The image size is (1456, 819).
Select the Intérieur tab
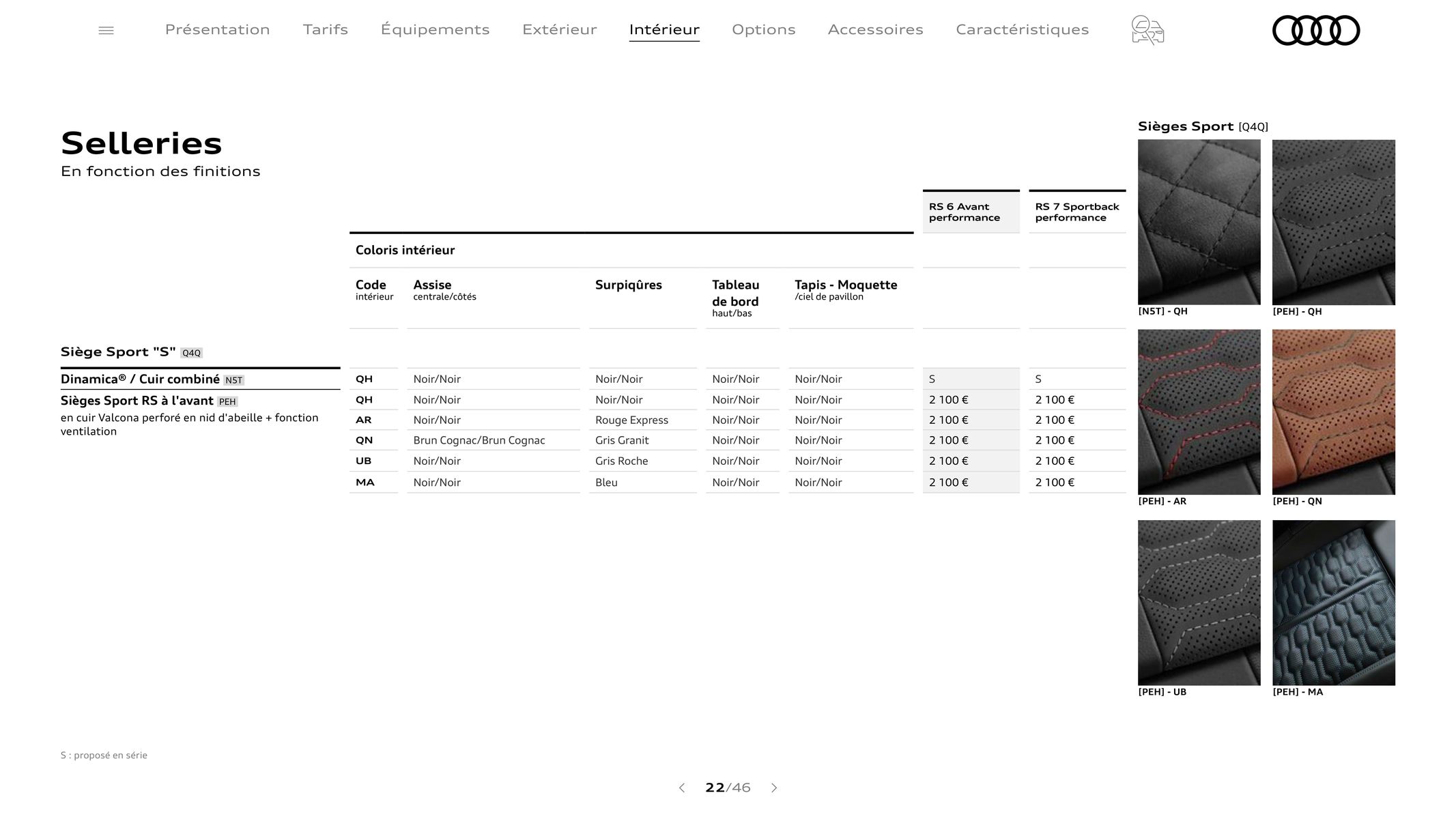[664, 29]
